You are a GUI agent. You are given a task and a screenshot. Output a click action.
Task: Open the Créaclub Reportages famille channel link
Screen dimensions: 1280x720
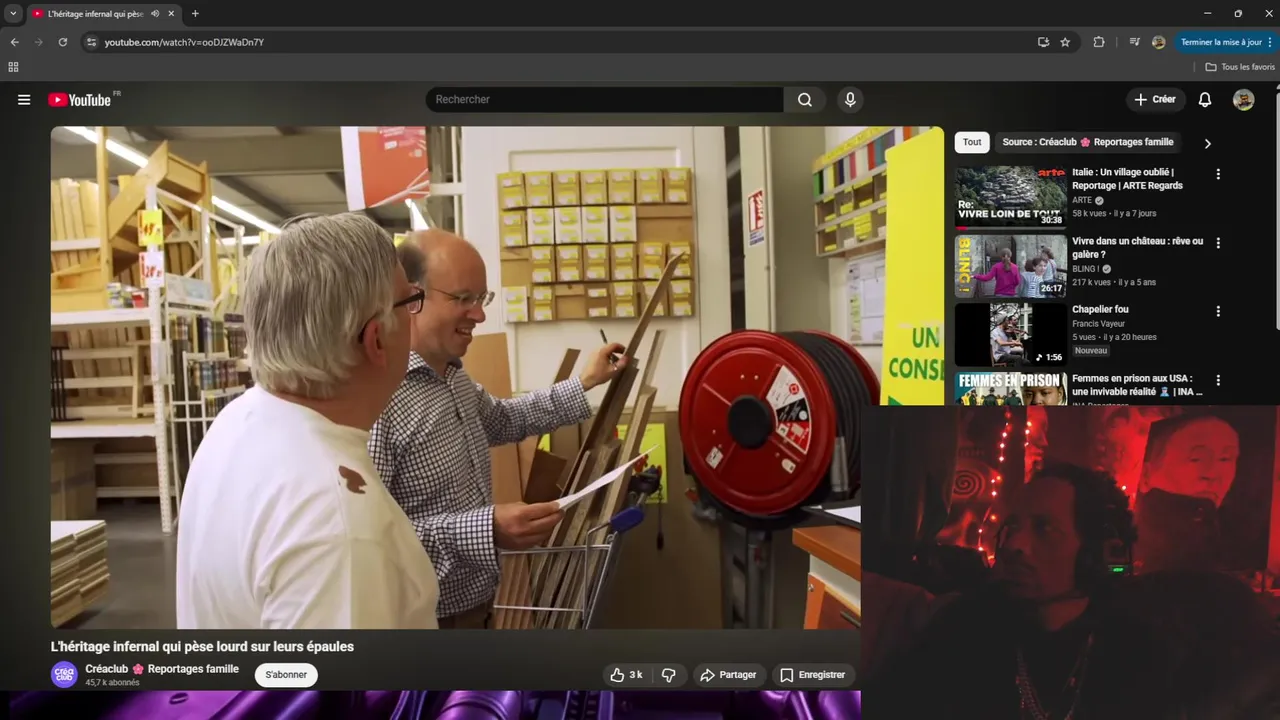162,669
